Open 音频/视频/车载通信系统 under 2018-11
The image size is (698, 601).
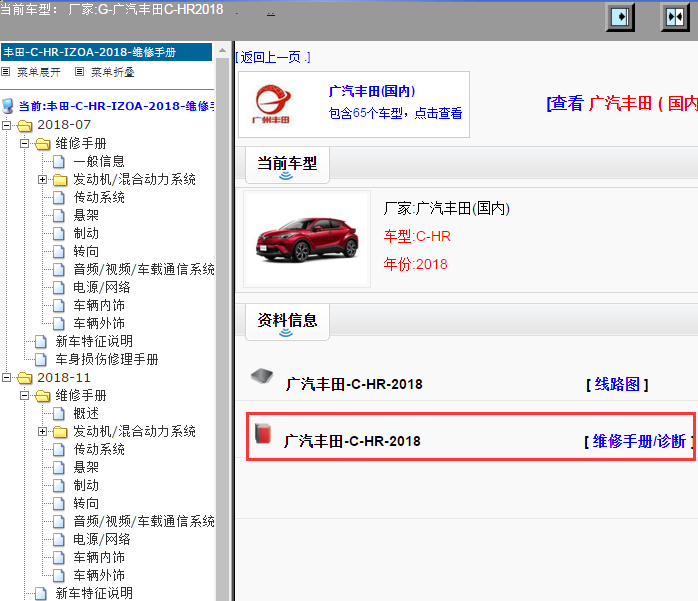[x=144, y=521]
